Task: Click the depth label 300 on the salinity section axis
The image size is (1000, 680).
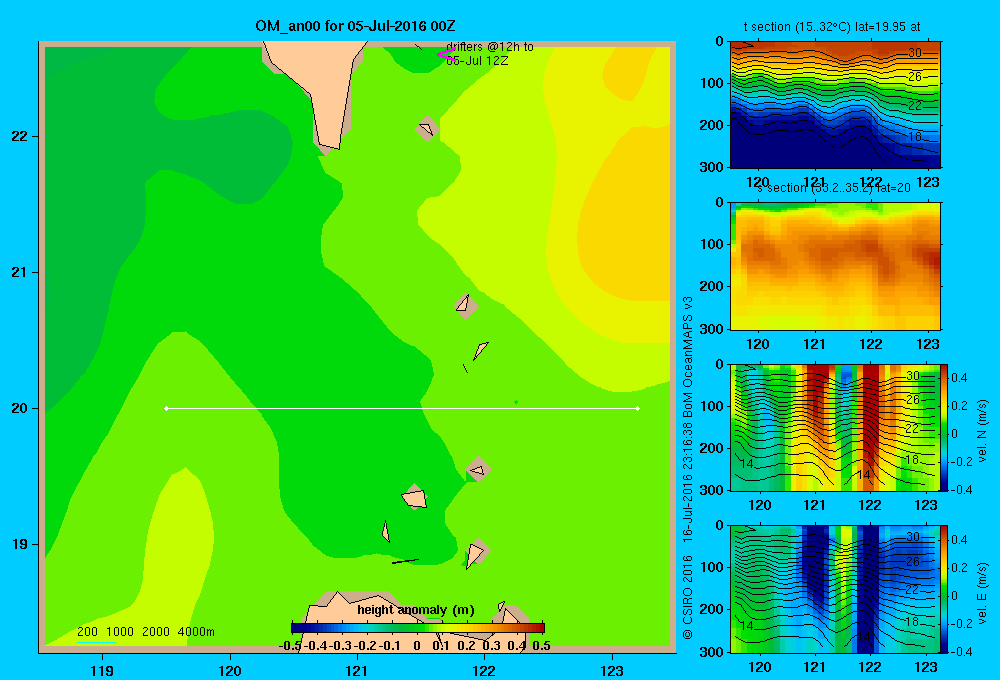Action: click(x=711, y=328)
